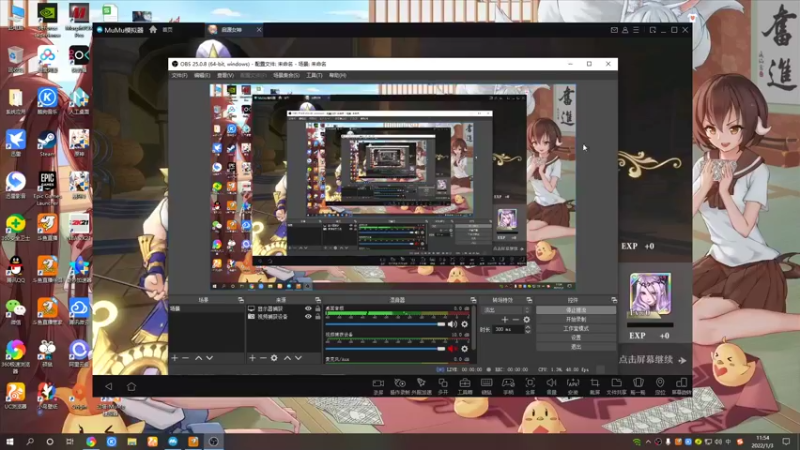
Task: Click MuMu Android home button at bottom
Action: coord(131,386)
